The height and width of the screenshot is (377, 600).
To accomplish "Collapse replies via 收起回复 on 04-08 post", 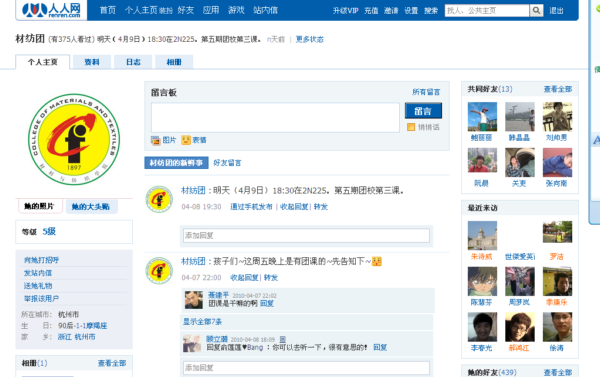I will [294, 207].
